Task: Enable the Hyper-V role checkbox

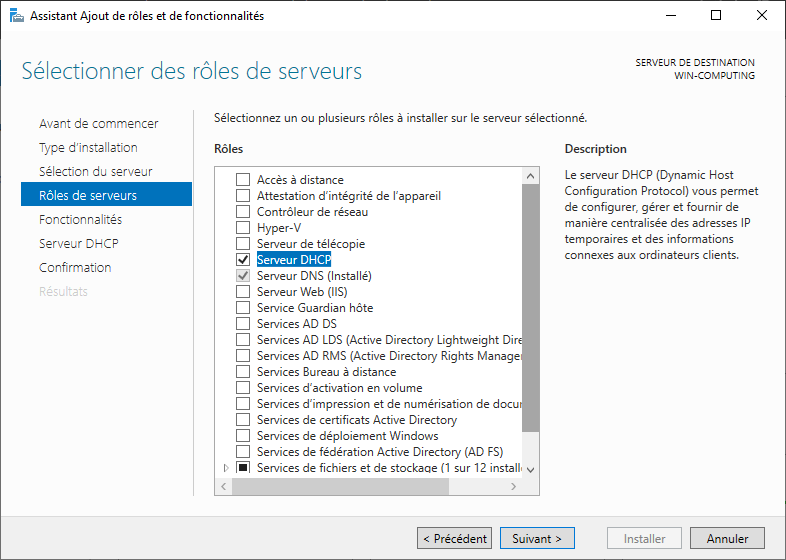Action: pos(243,228)
